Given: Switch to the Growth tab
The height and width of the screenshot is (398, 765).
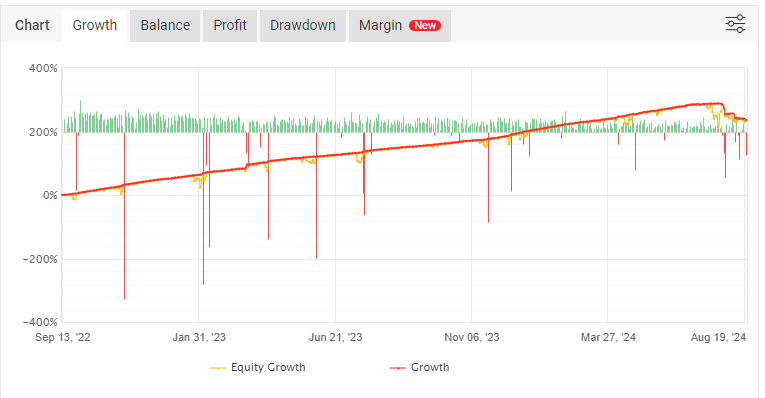Looking at the screenshot, I should (x=95, y=25).
